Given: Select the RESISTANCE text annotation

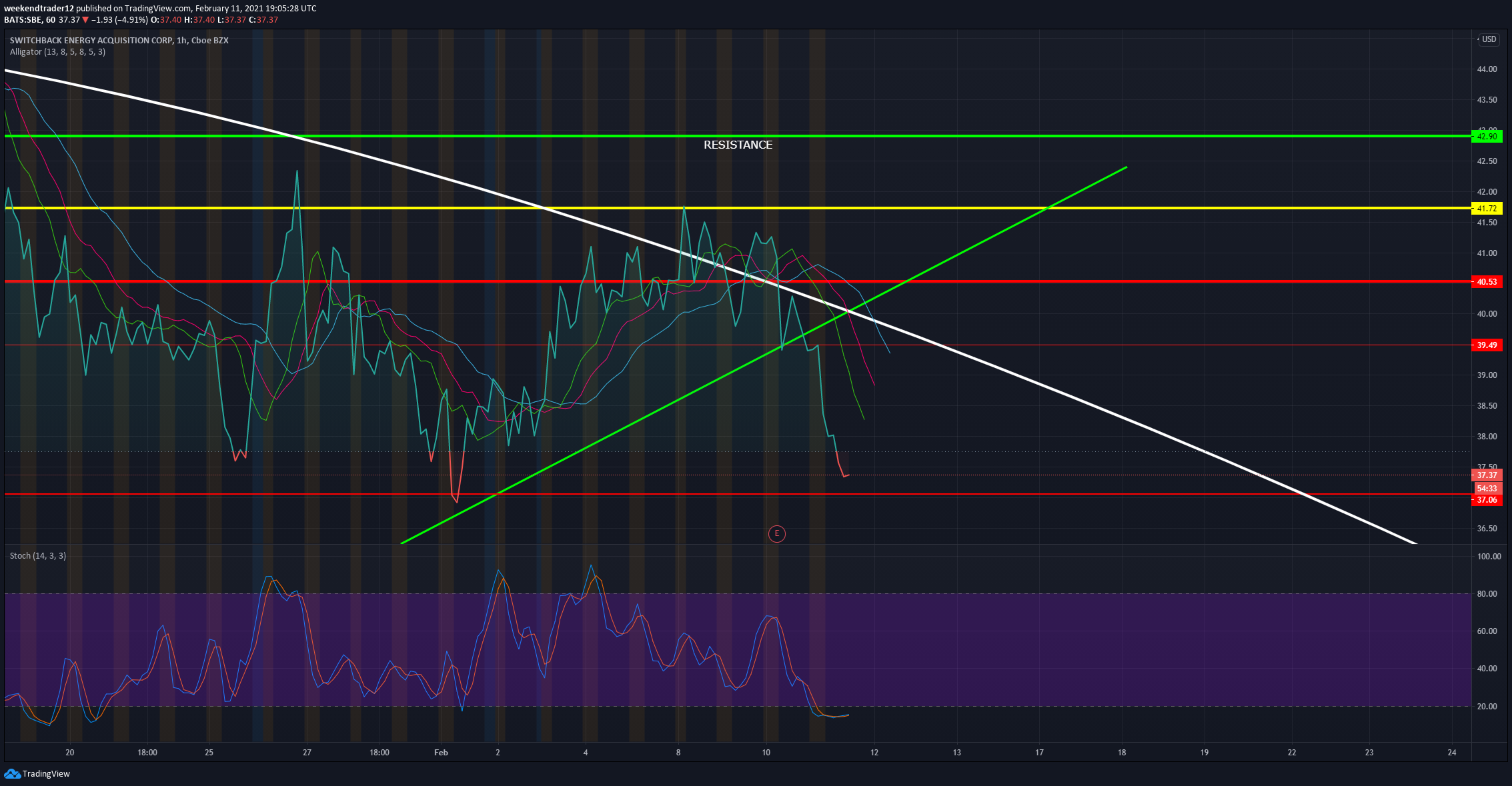Looking at the screenshot, I should [738, 145].
